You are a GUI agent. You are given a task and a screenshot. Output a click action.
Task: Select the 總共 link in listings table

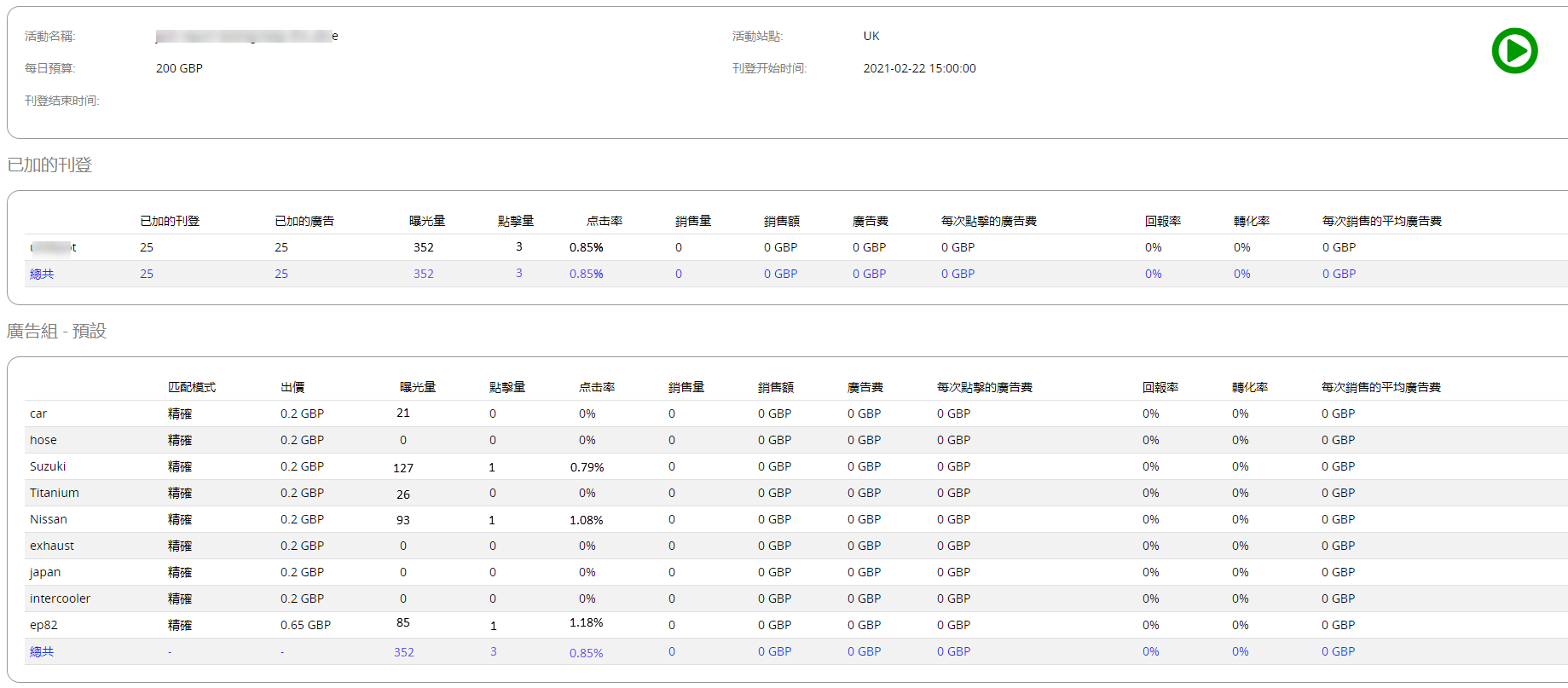coord(42,274)
